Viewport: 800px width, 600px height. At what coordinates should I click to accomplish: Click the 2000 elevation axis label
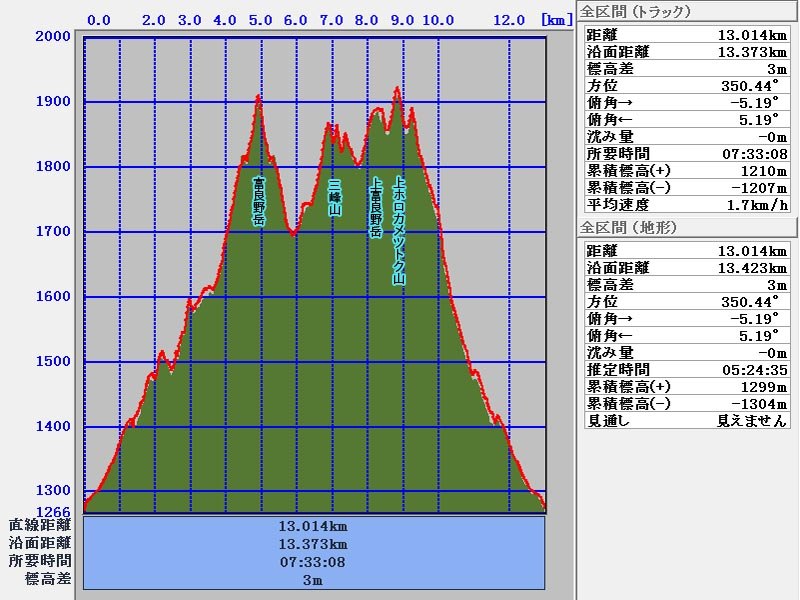pos(53,36)
